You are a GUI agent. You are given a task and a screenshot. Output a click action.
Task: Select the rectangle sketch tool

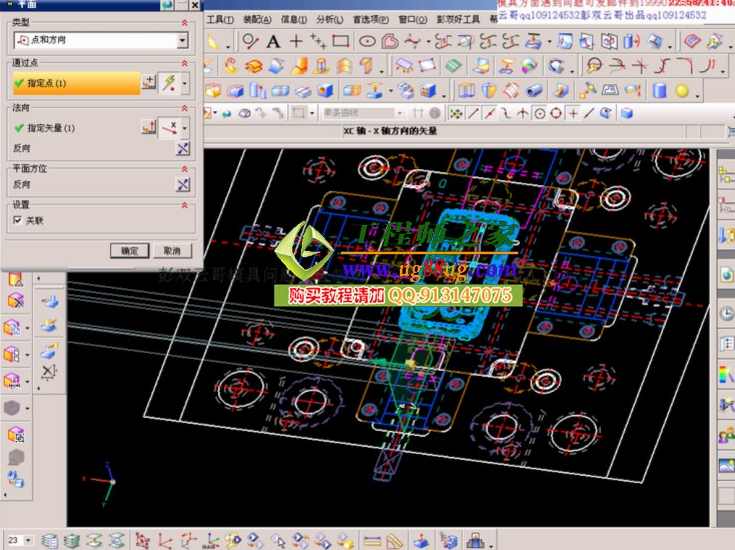pyautogui.click(x=341, y=42)
